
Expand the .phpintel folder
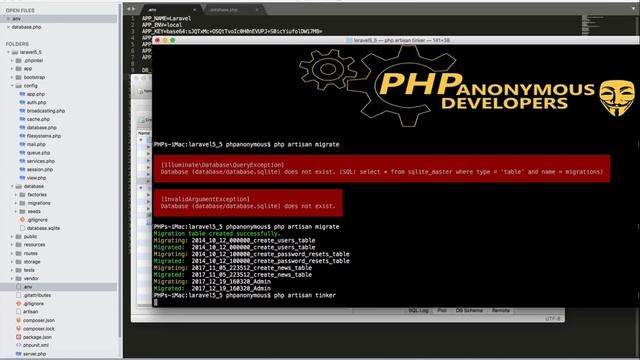click(x=12, y=60)
